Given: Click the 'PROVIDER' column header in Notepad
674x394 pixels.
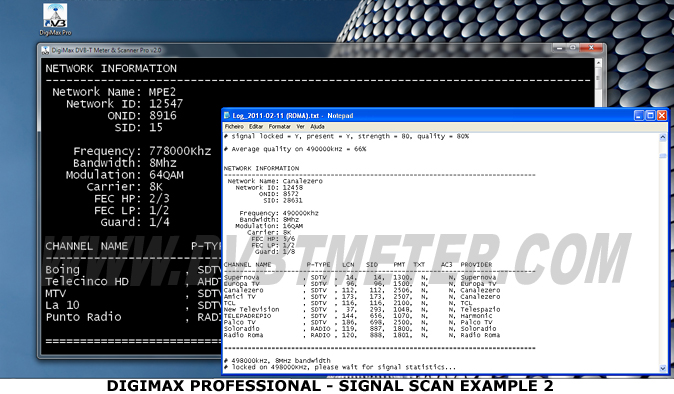Looking at the screenshot, I should coord(476,265).
